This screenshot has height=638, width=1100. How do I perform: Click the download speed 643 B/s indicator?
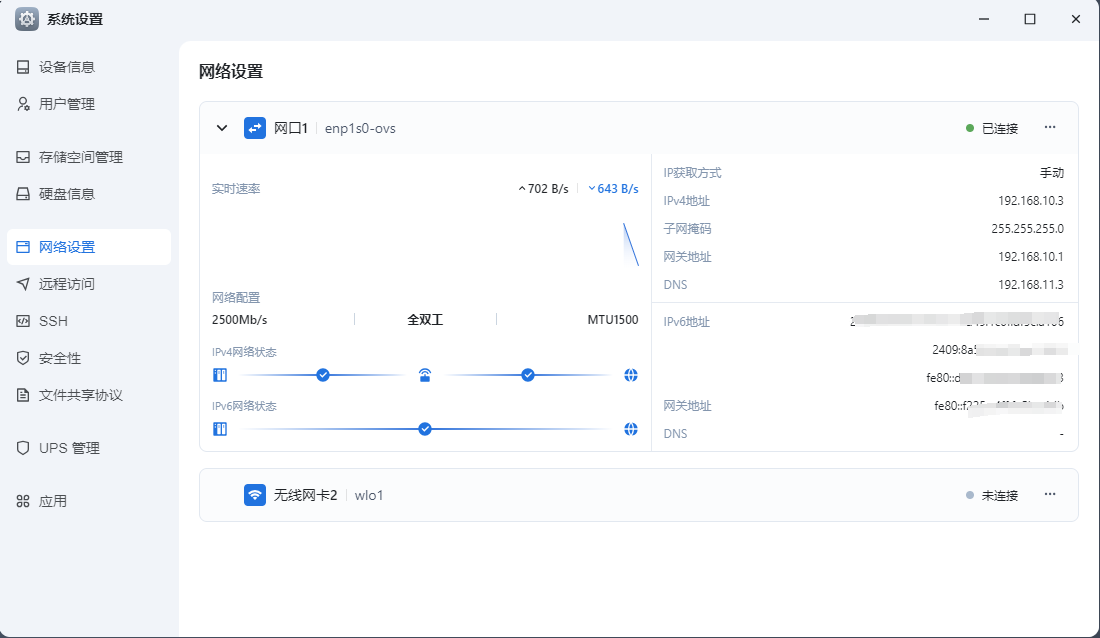(613, 188)
